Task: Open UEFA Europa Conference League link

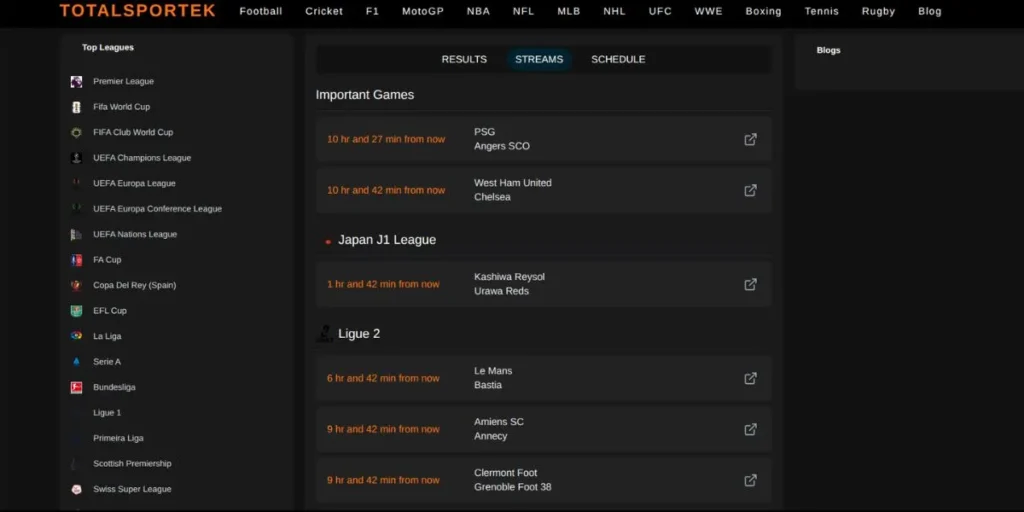Action: tap(157, 209)
